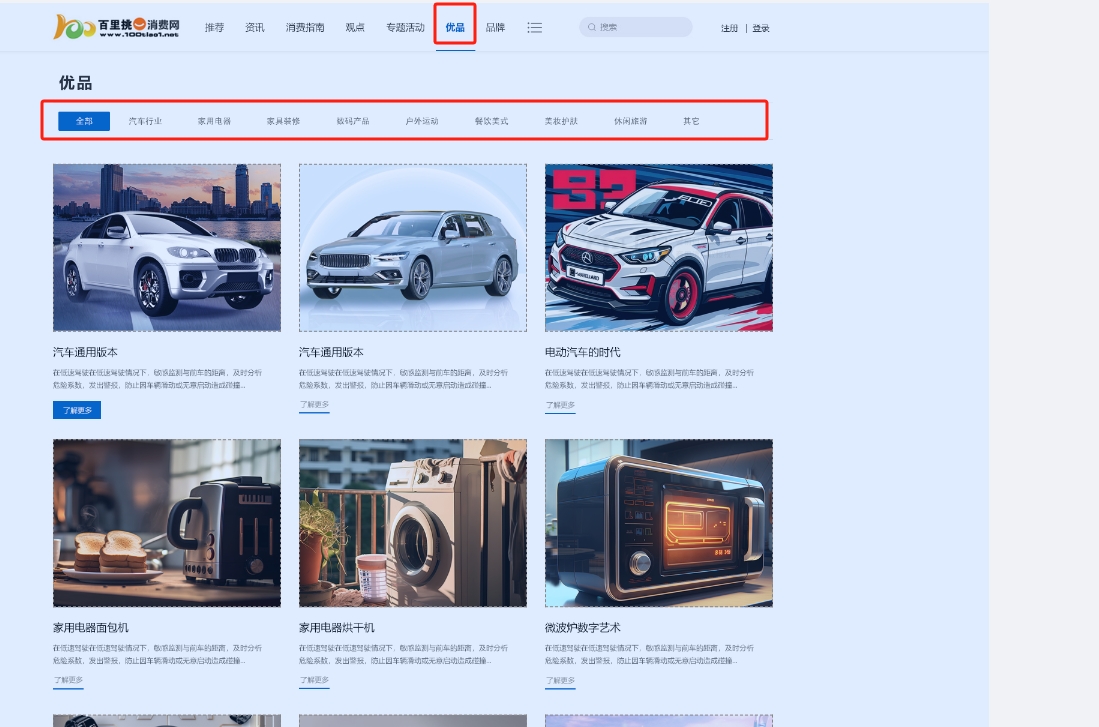Viewport: 1099px width, 727px height.
Task: Click into the 搜索 search field
Action: (x=636, y=27)
